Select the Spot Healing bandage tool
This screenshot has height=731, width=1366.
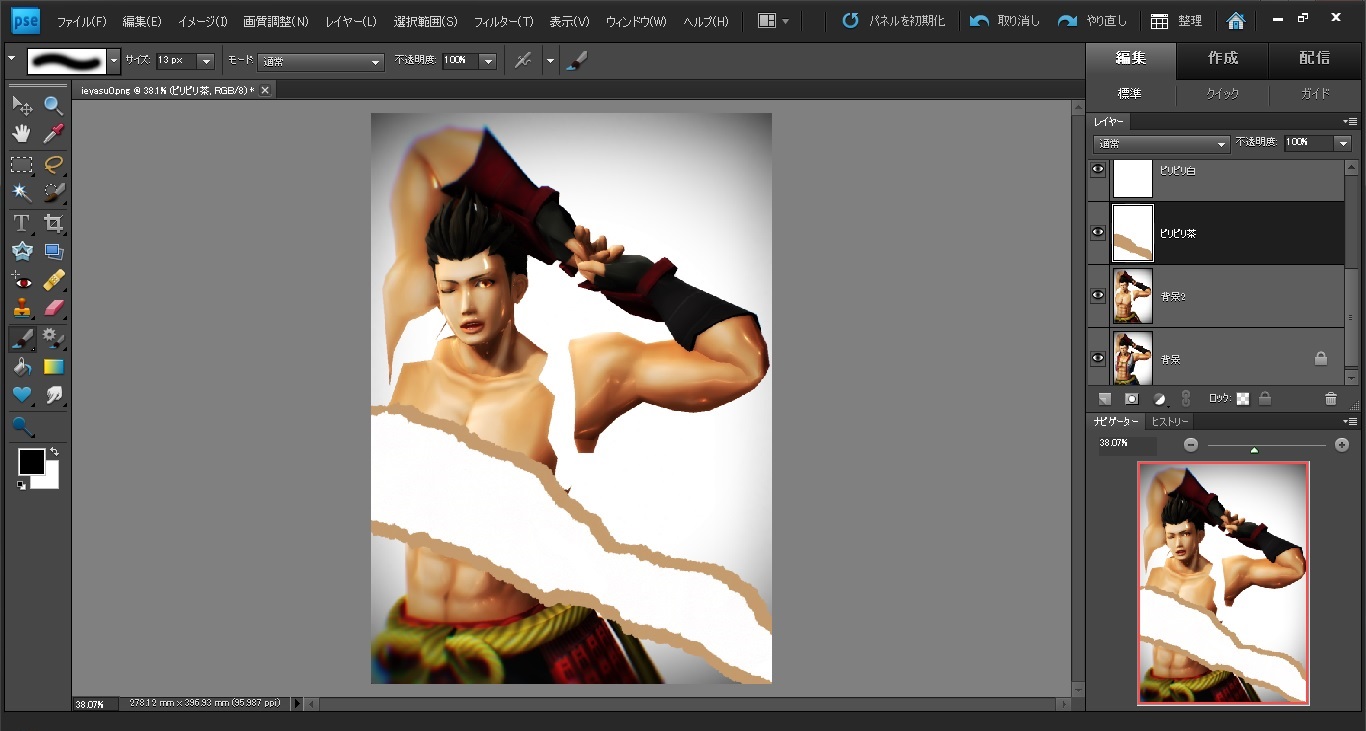click(x=53, y=280)
